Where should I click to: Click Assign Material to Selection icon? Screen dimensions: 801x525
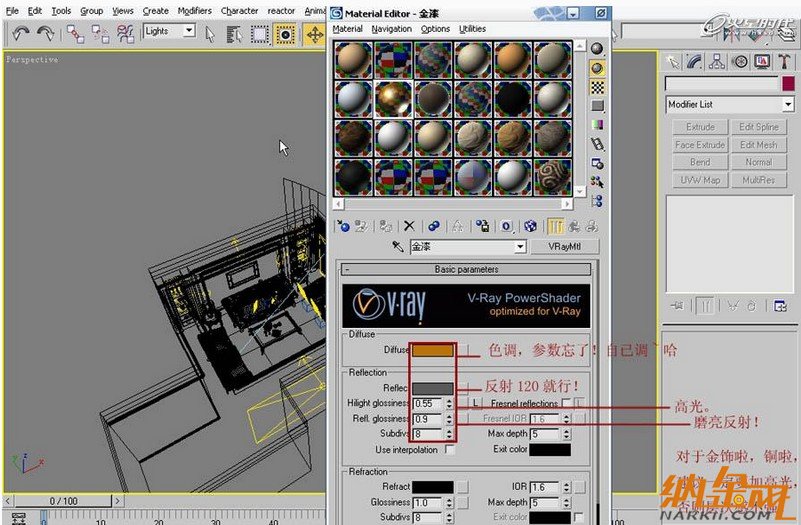[386, 226]
